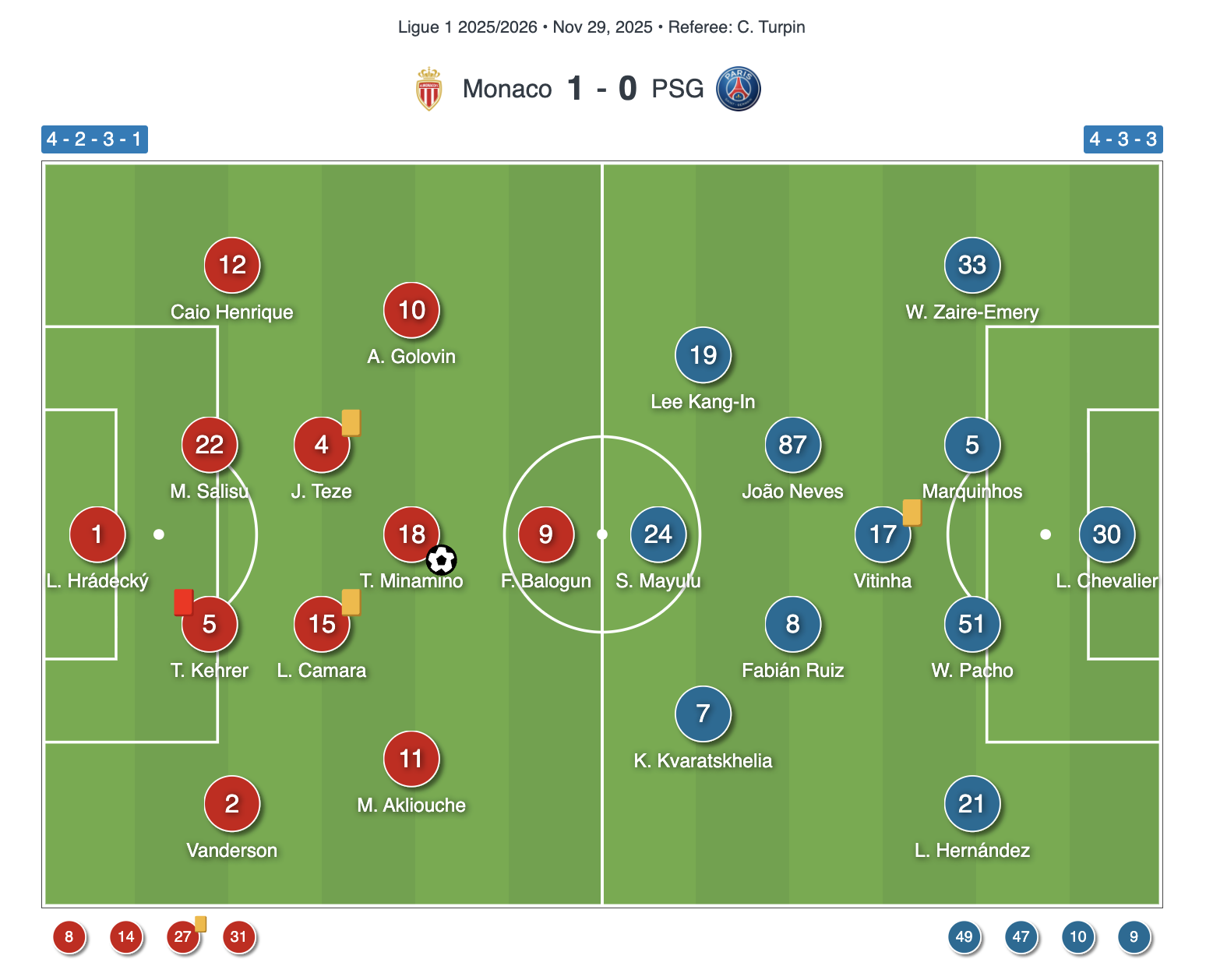The image size is (1206, 980).
Task: Click Vitinha's yellow card icon
Action: click(912, 512)
